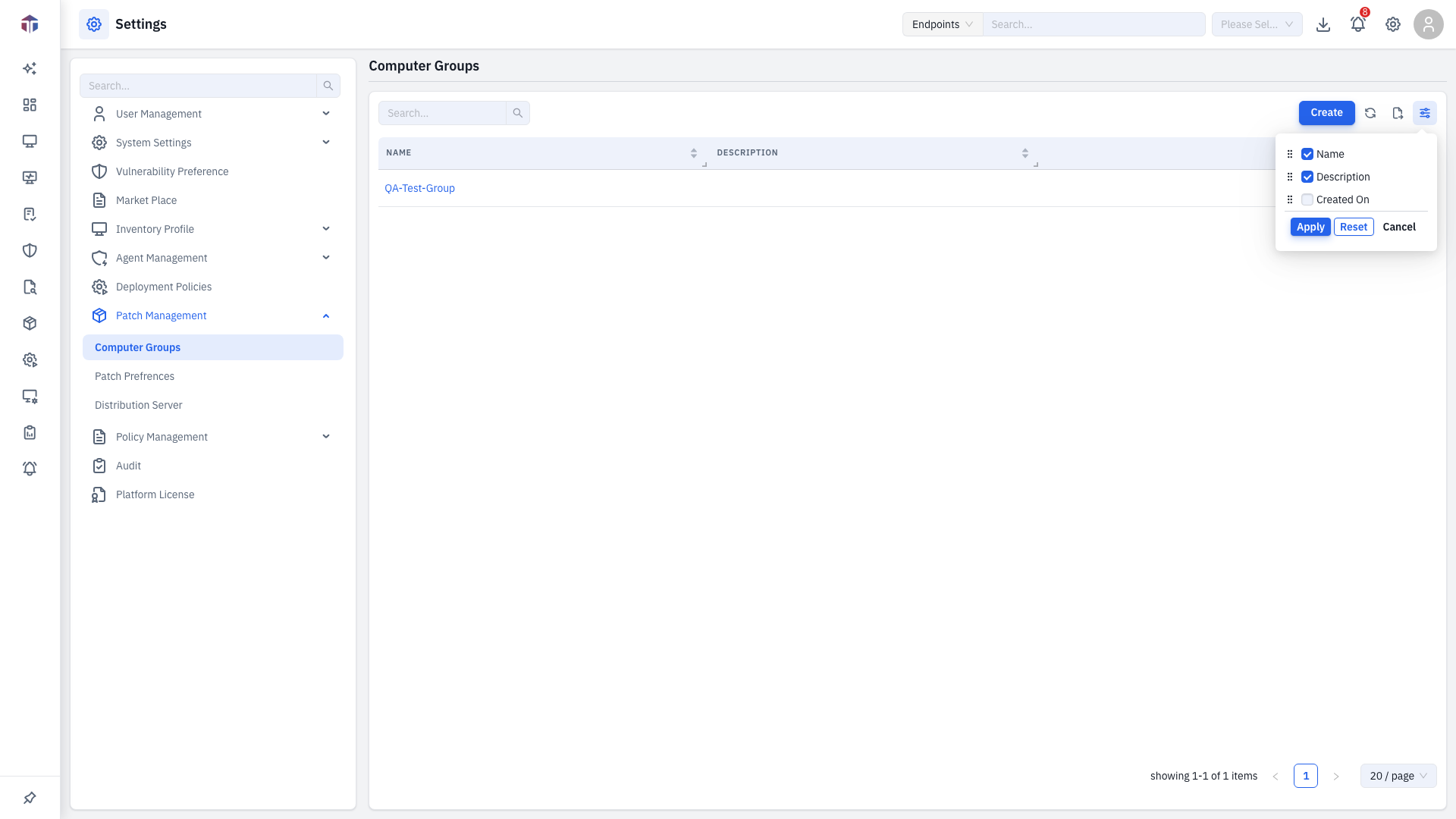1456x819 pixels.
Task: Open the Endpoints dropdown in top bar
Action: 943,24
